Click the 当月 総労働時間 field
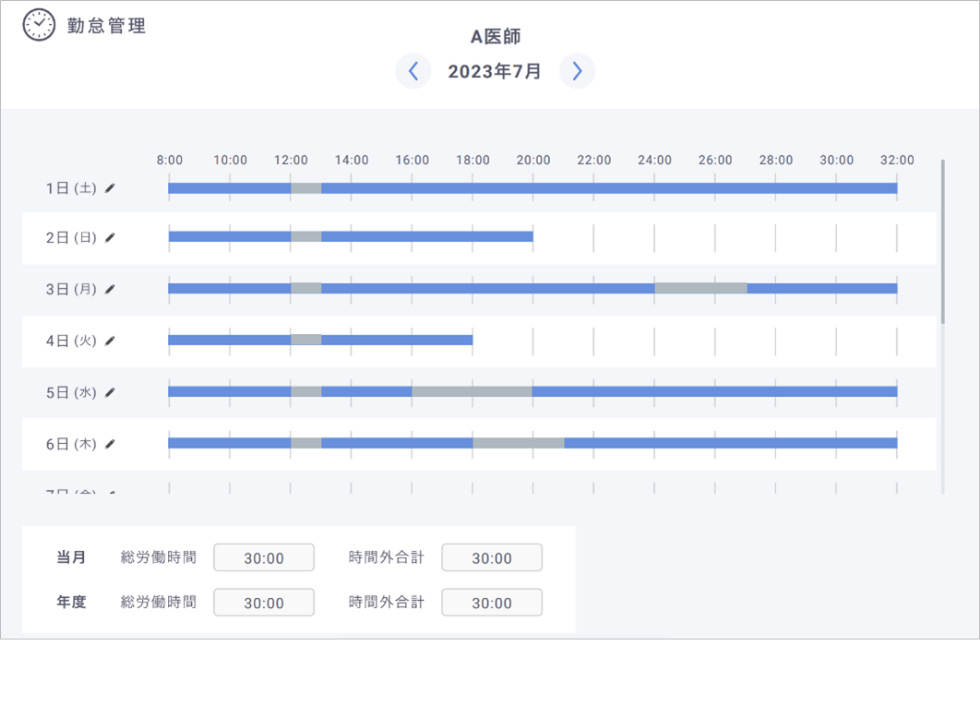 coord(264,558)
